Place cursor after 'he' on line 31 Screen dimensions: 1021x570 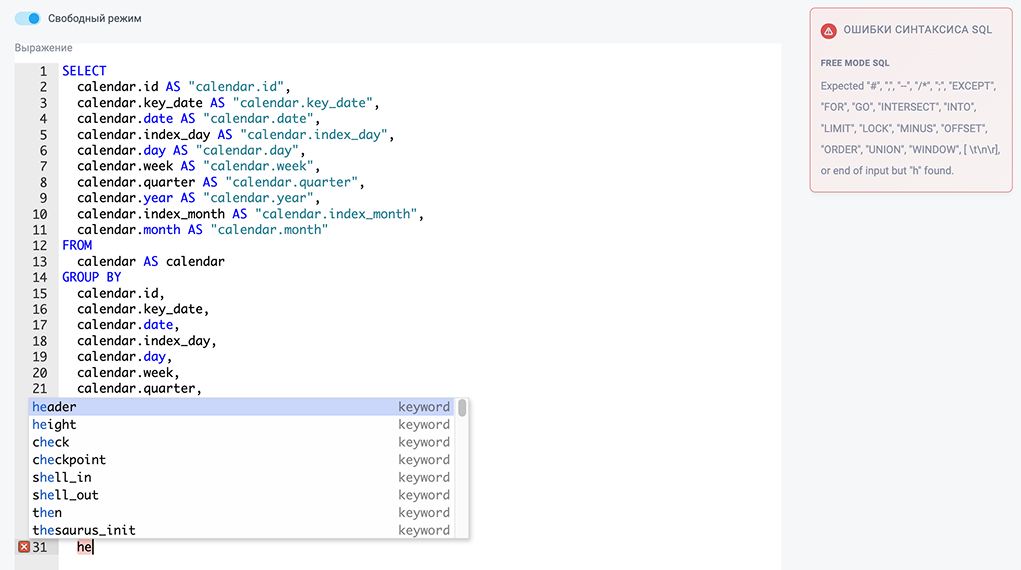tap(93, 547)
